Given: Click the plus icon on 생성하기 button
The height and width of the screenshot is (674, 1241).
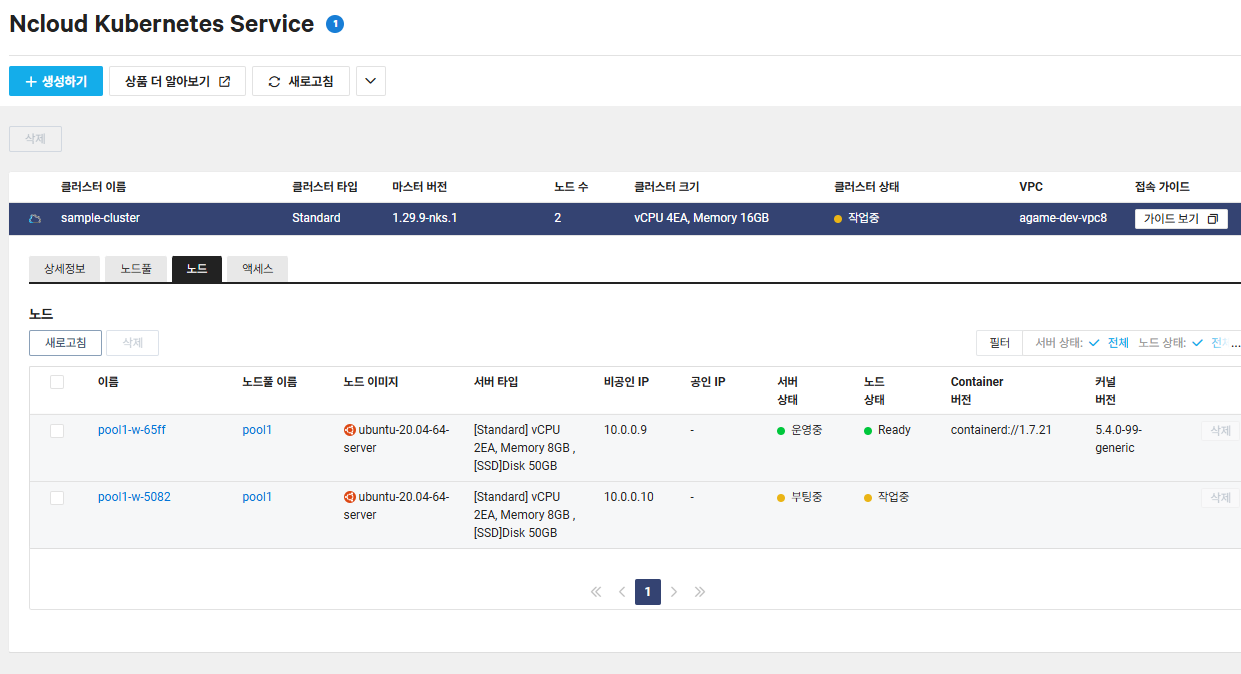Looking at the screenshot, I should (x=31, y=82).
